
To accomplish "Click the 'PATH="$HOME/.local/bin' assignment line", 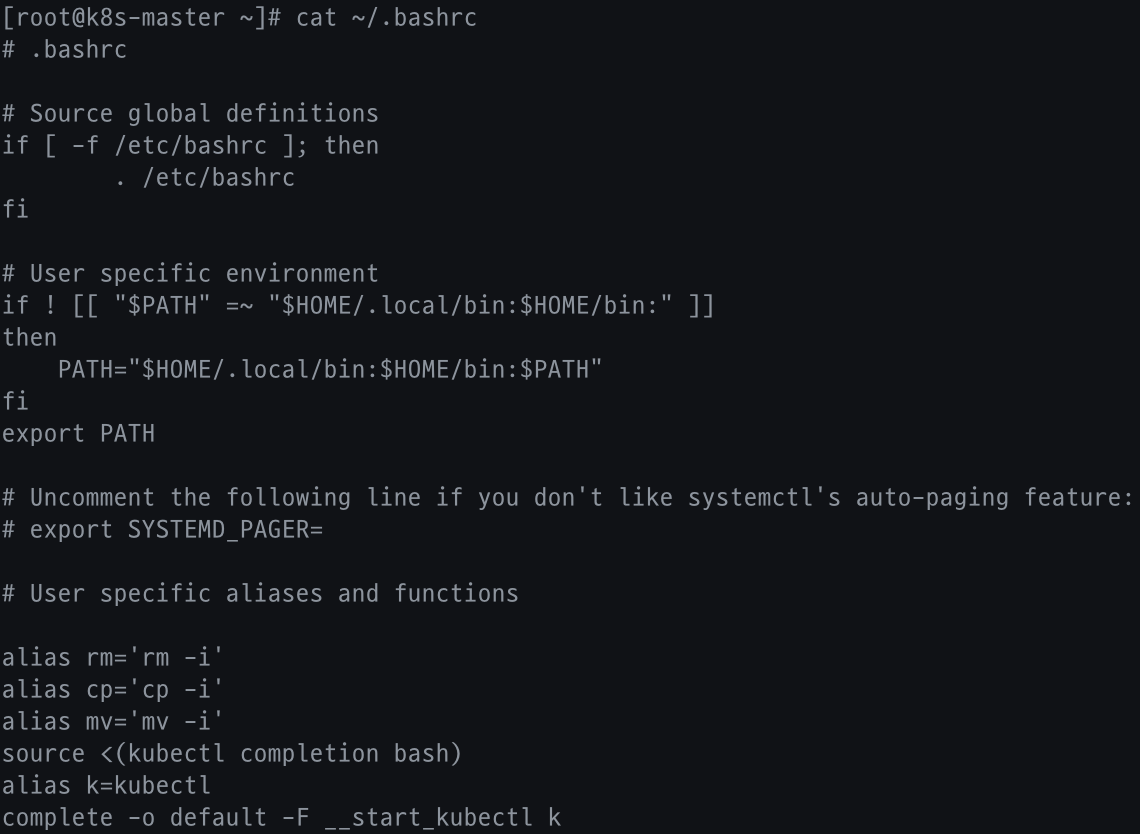I will tap(330, 370).
